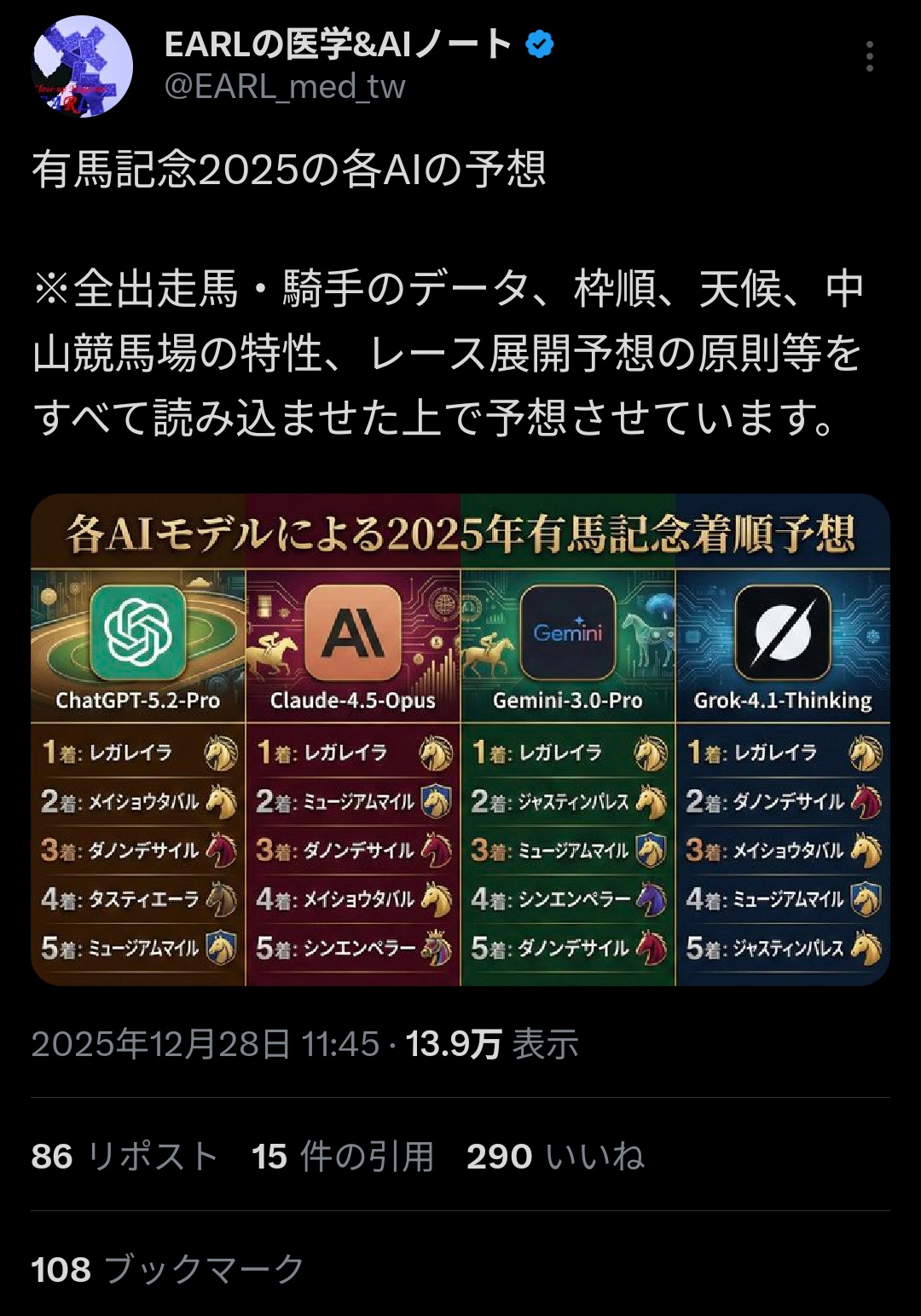Image resolution: width=921 pixels, height=1316 pixels.
Task: Open EARLの医学&AIノート display name profile
Action: [338, 44]
